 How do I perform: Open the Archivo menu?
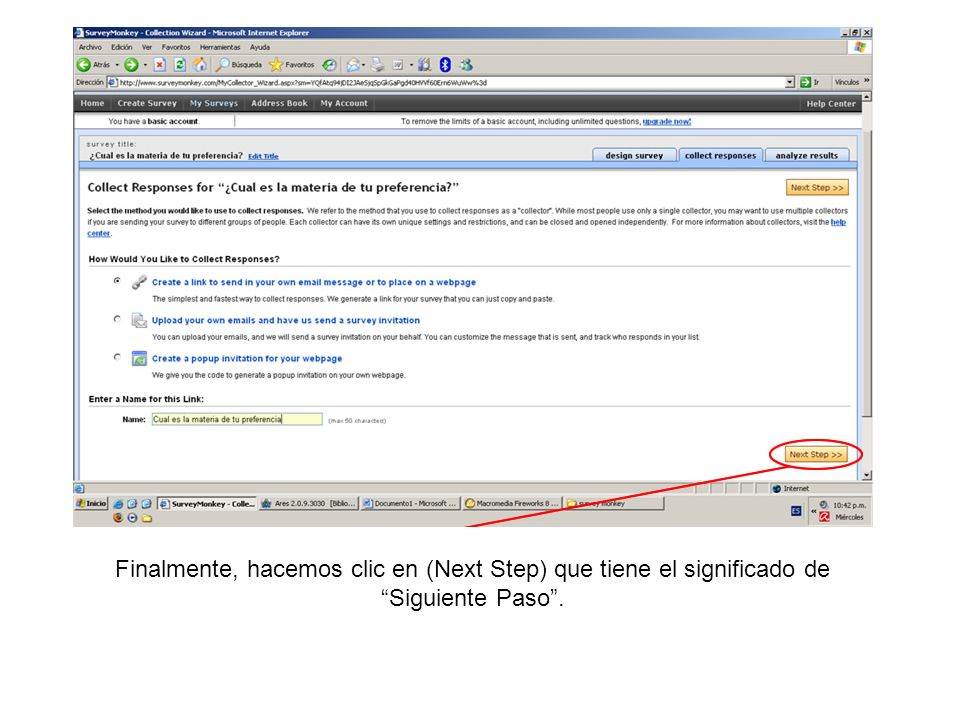90,48
